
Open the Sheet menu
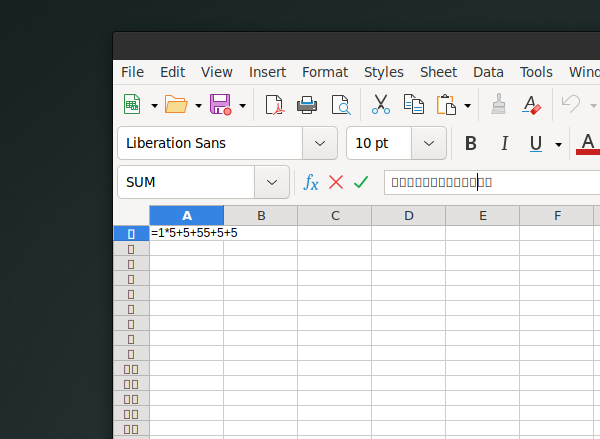(x=438, y=72)
